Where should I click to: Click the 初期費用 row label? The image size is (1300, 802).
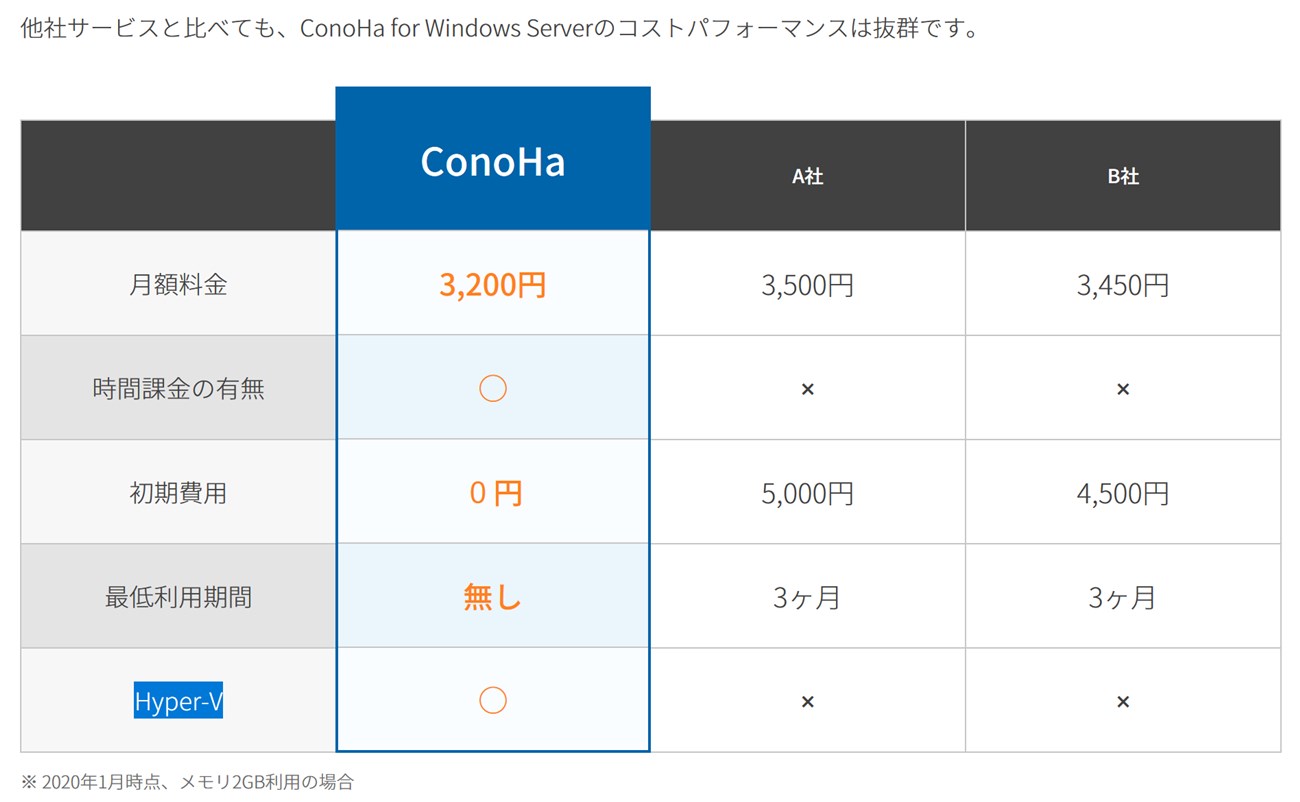click(178, 493)
